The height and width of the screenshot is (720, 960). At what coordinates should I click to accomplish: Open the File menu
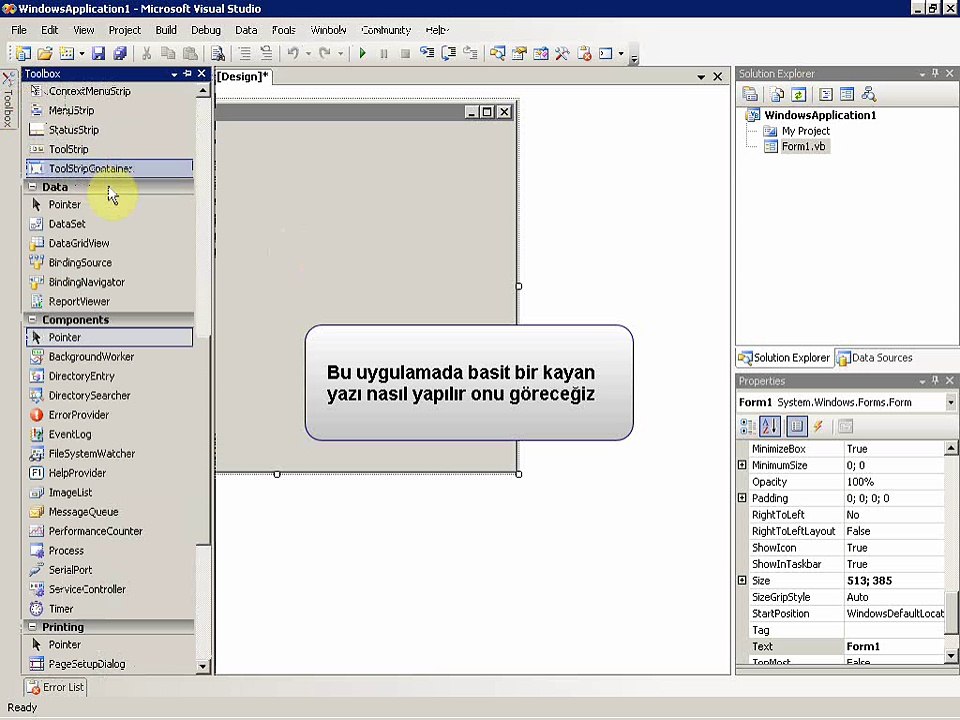tap(19, 30)
